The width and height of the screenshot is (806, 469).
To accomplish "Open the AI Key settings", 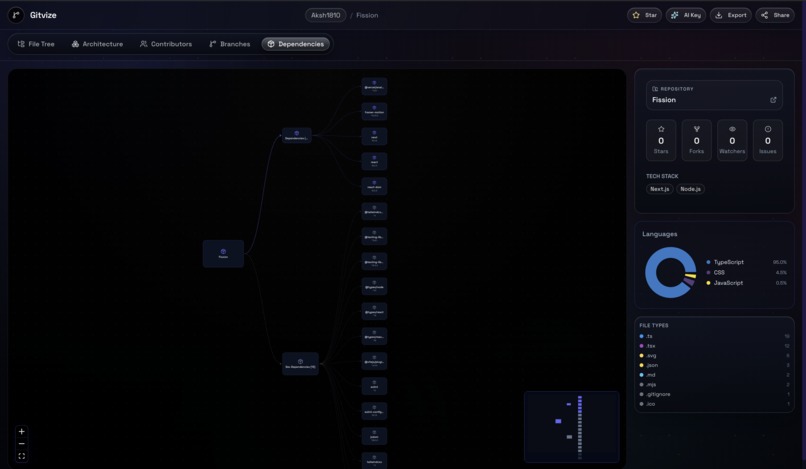I will (686, 15).
